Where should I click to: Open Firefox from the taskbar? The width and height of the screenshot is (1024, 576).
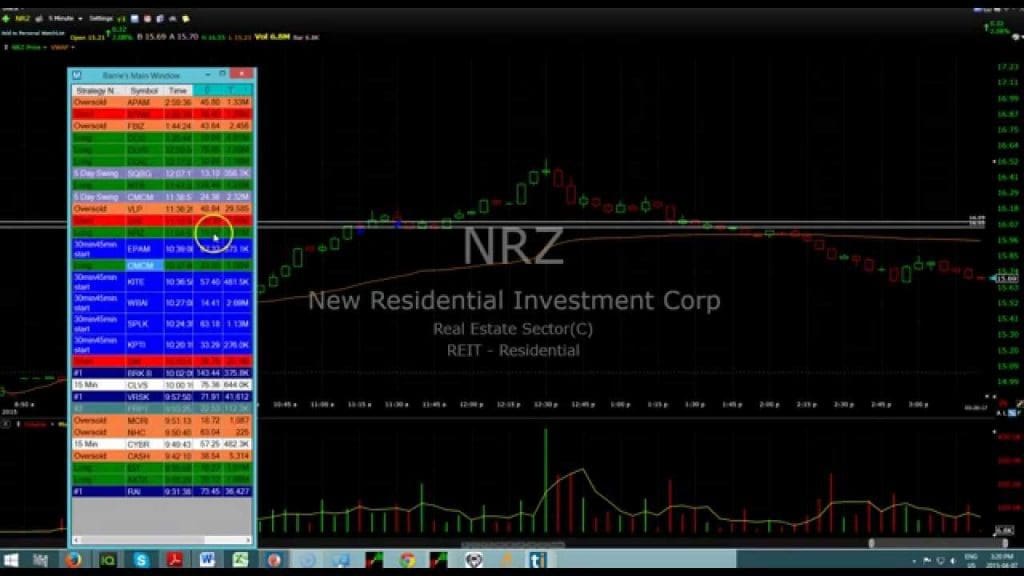(73, 560)
